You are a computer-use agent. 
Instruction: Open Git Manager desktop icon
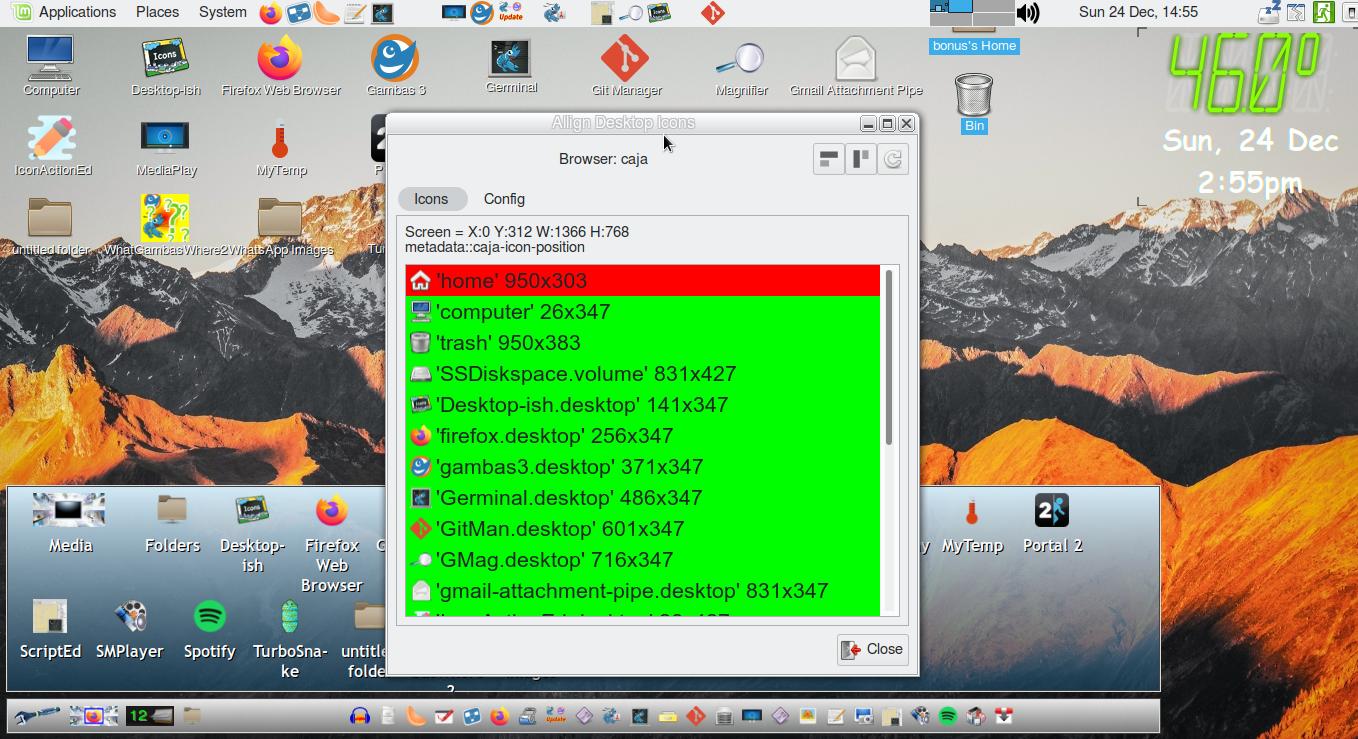click(626, 64)
